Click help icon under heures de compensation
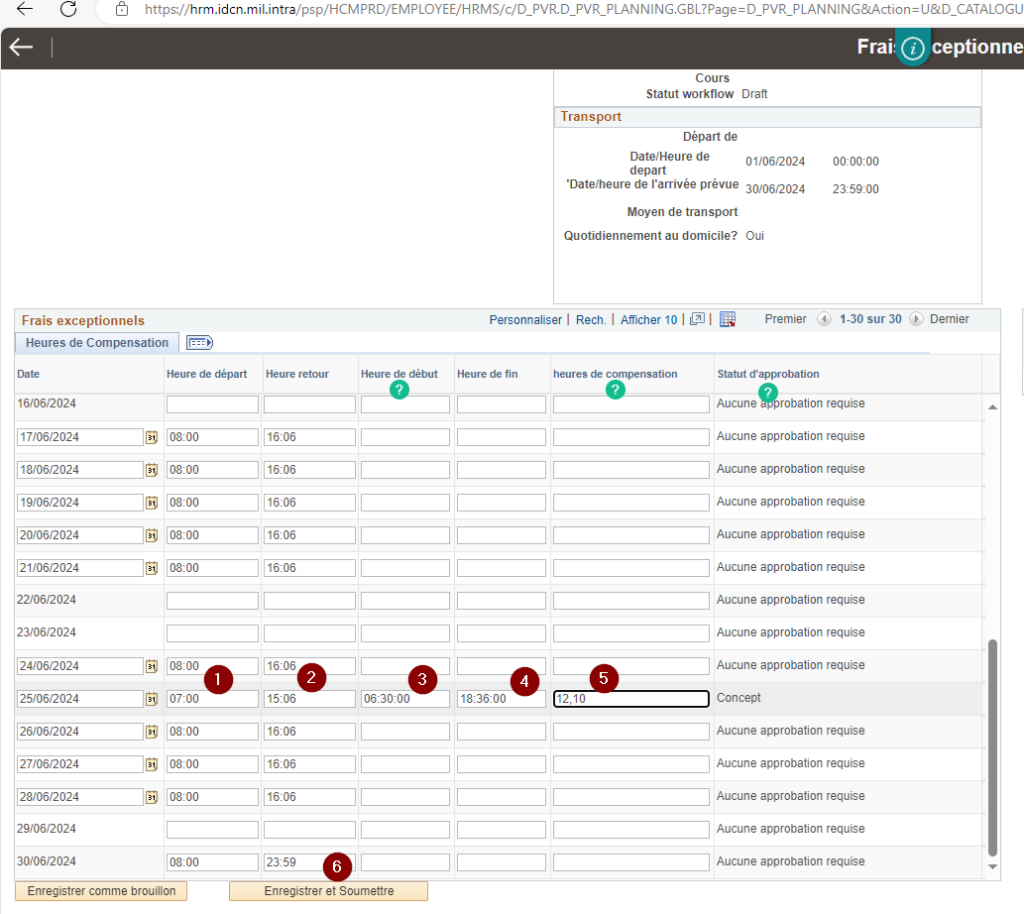Image resolution: width=1024 pixels, height=914 pixels. (x=615, y=390)
